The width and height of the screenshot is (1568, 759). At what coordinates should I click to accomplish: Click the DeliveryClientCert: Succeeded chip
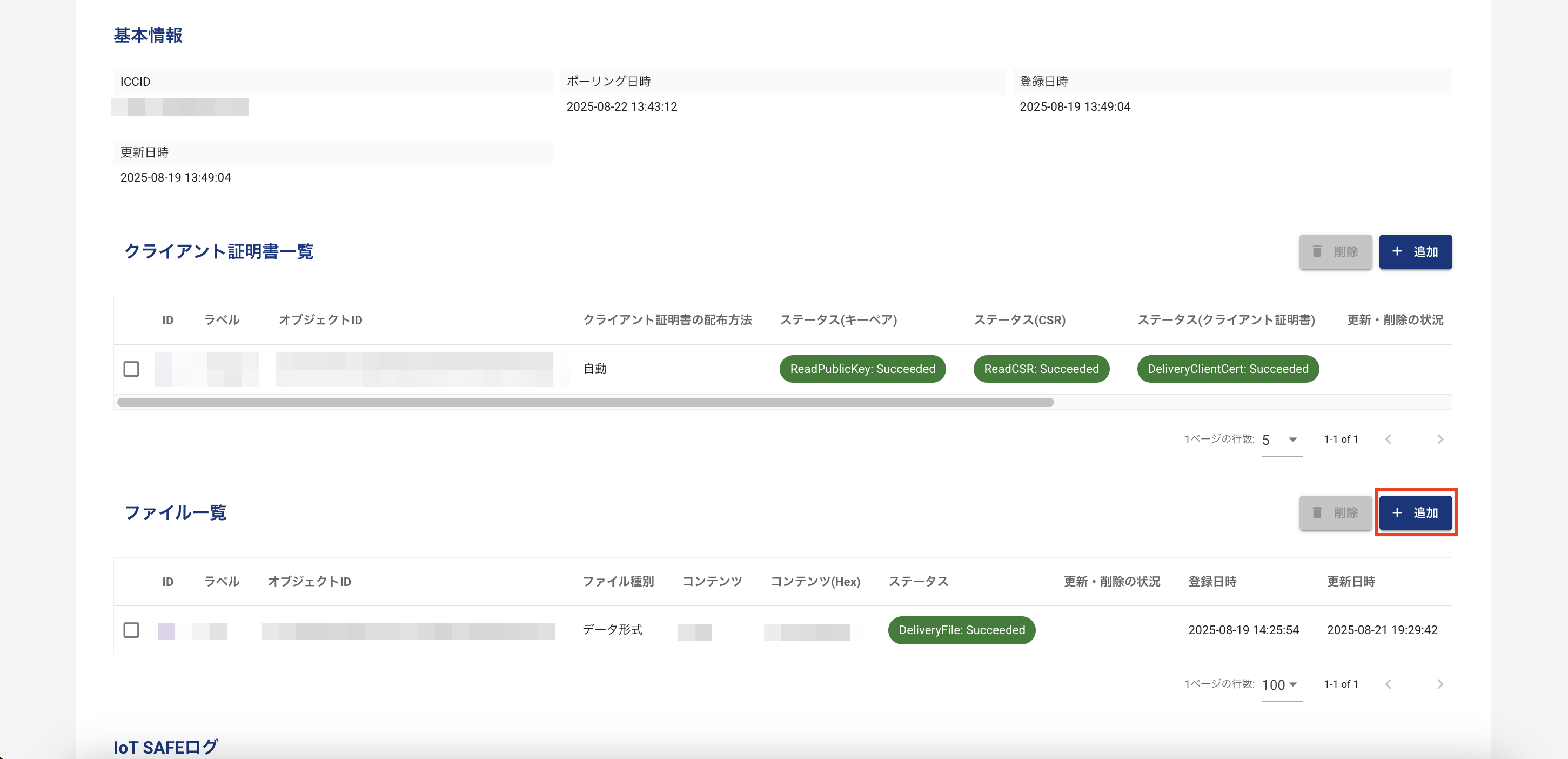point(1227,369)
